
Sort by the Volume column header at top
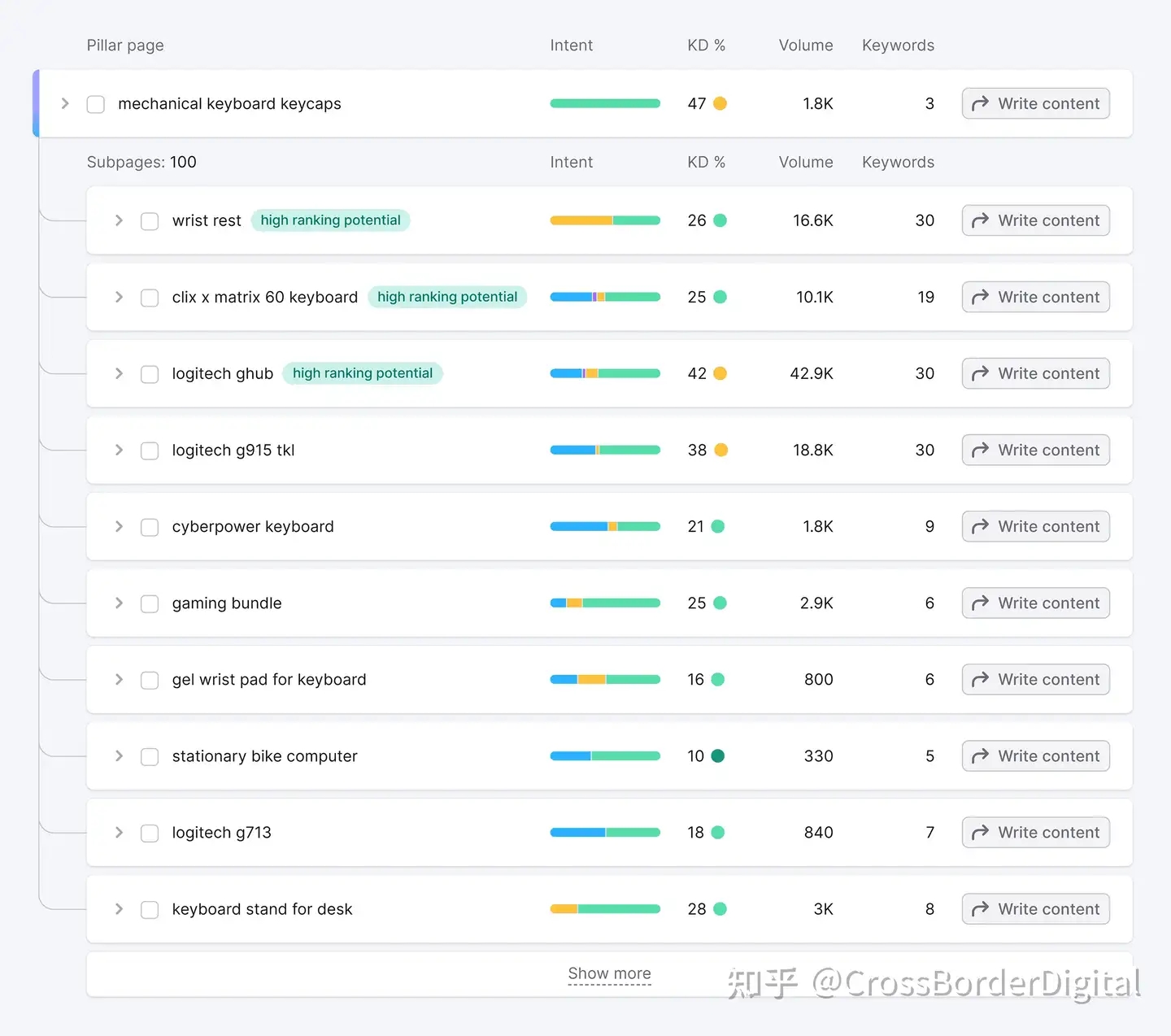pos(805,46)
